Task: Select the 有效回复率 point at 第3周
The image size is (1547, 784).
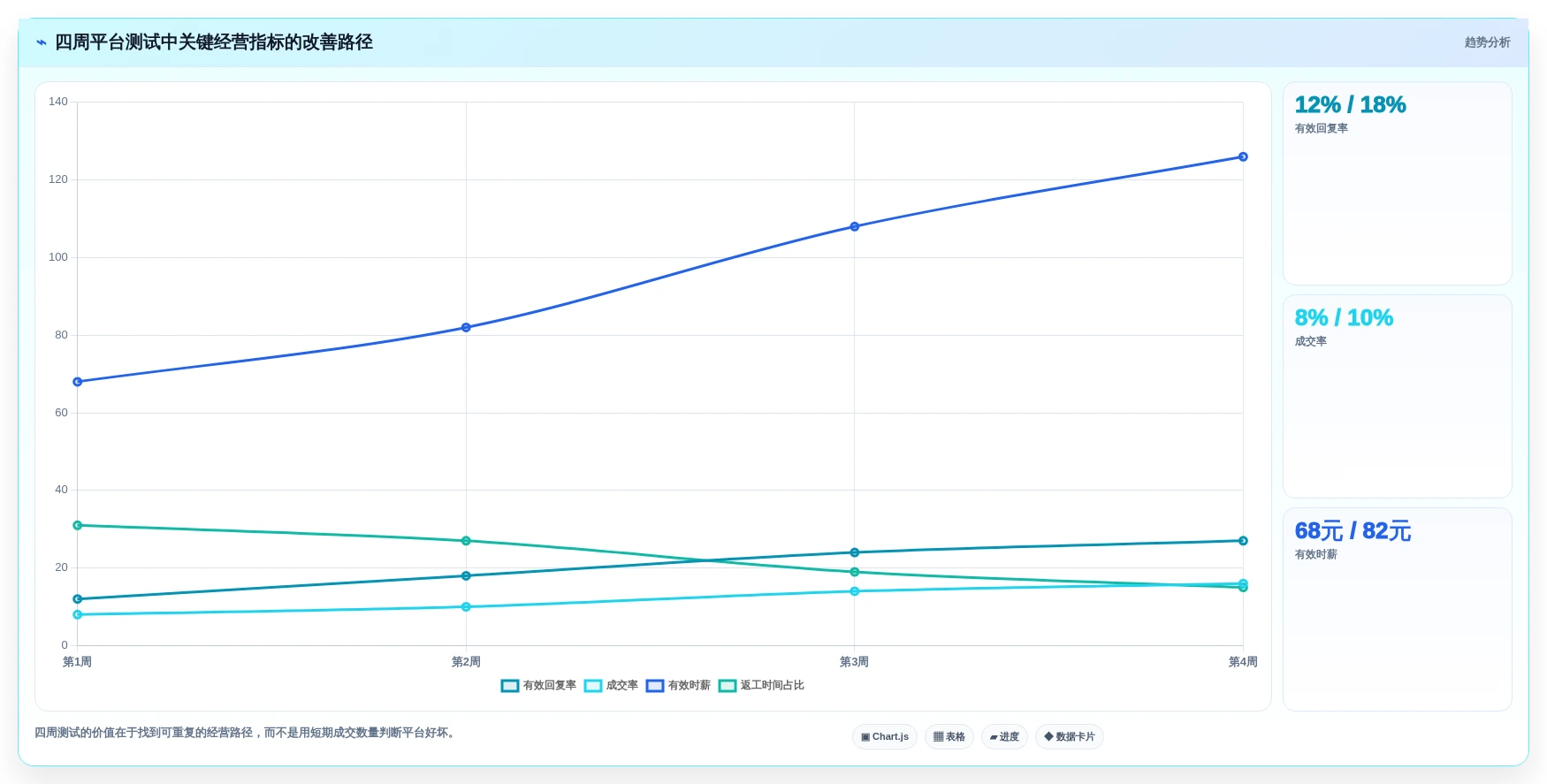Action: [855, 553]
